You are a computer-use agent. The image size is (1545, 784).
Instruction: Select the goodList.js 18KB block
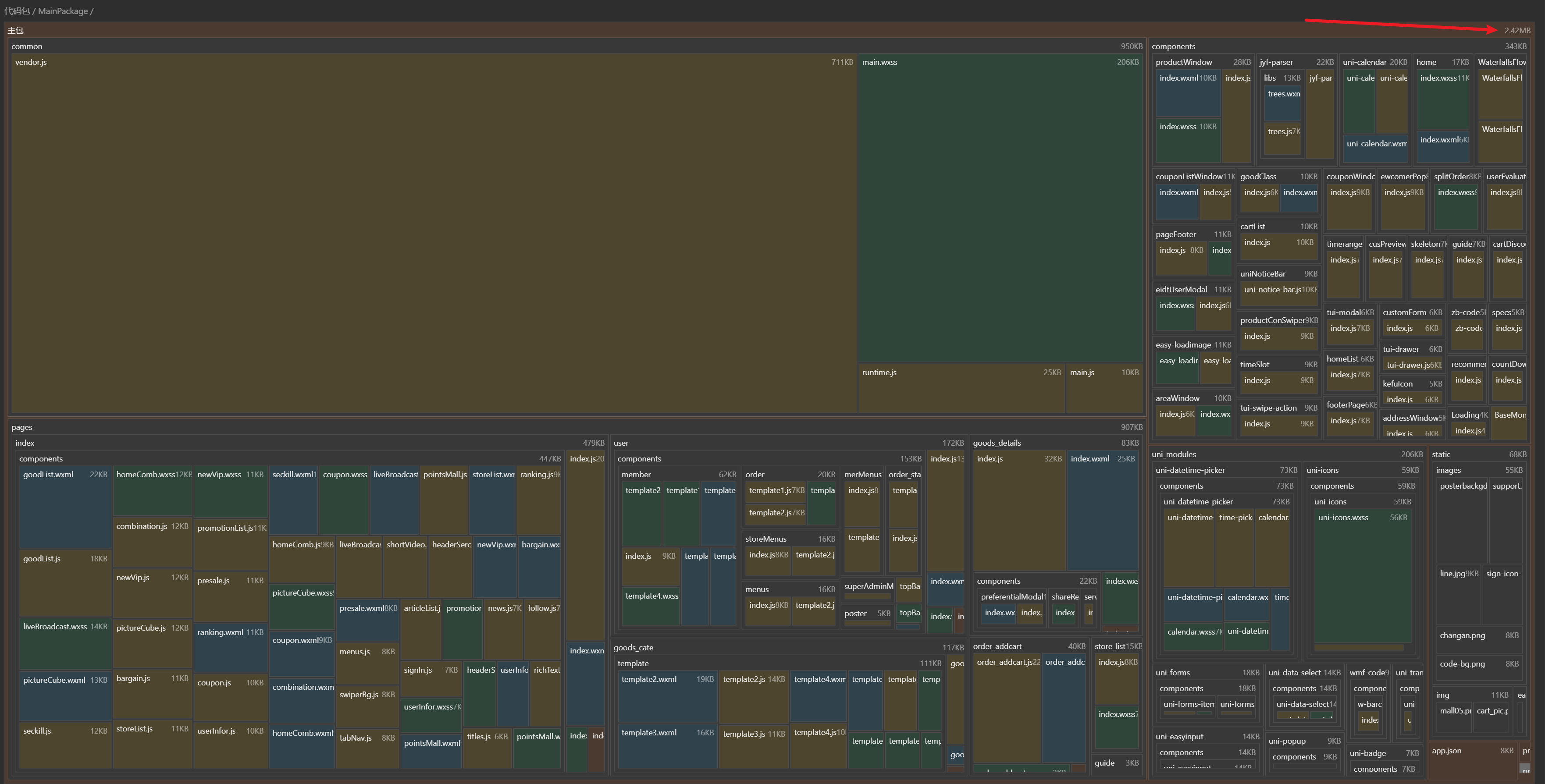coord(65,584)
